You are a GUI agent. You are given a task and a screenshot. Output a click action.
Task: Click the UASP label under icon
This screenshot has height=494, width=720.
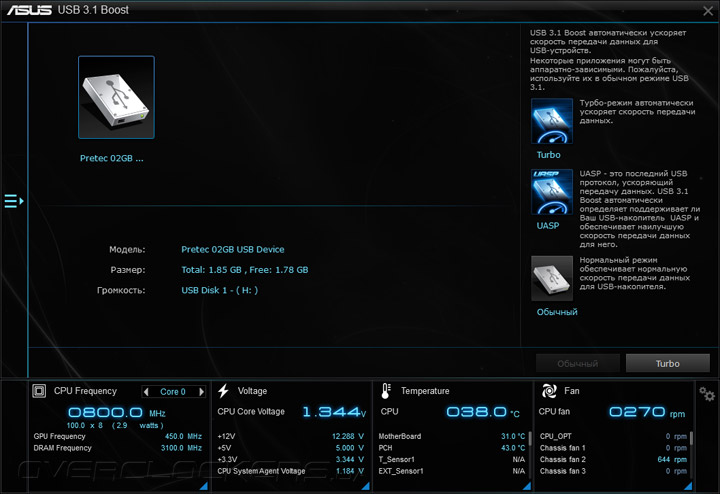548,225
